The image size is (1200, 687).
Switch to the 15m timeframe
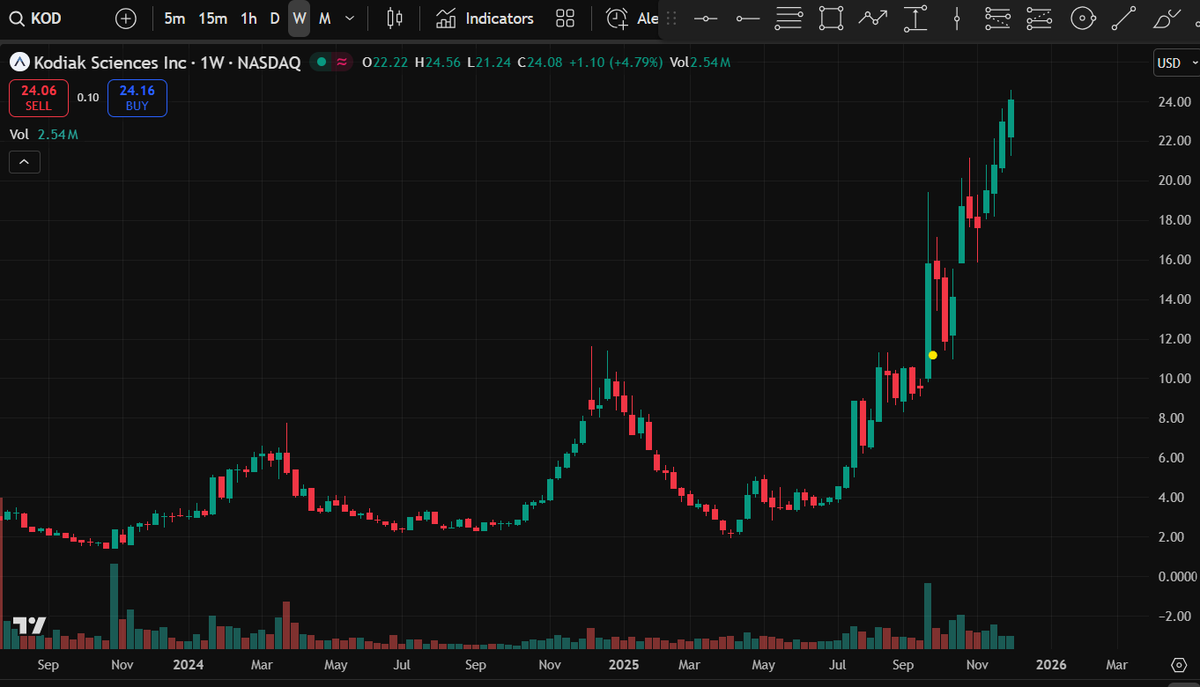[x=212, y=18]
